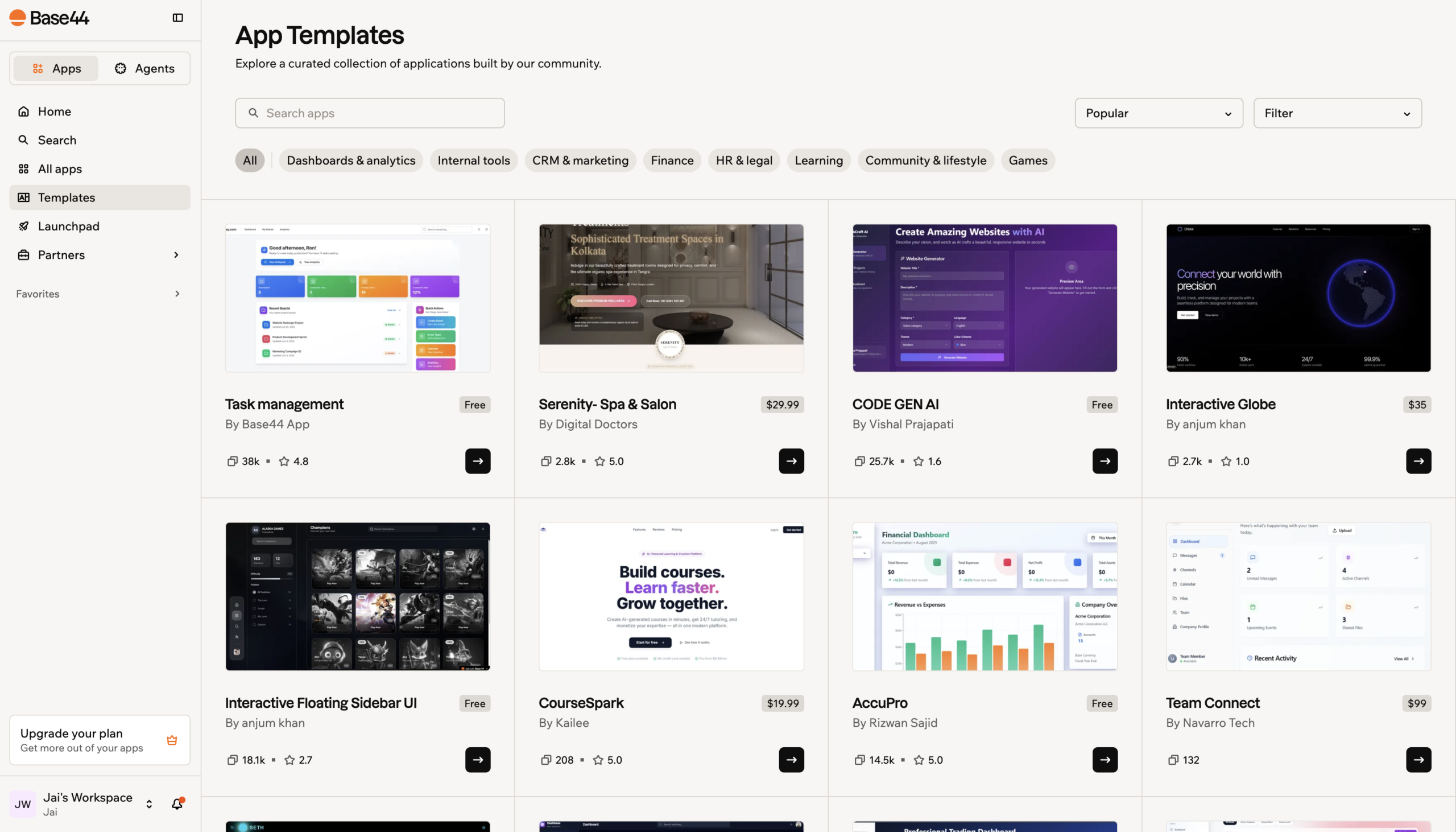The height and width of the screenshot is (832, 1456).
Task: Switch to Apps mode
Action: [56, 68]
